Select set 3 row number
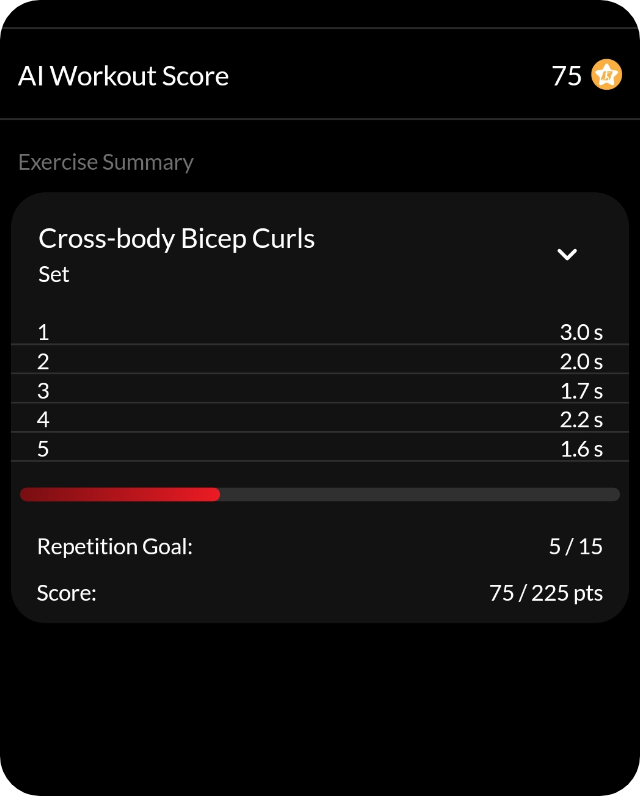 pos(43,390)
